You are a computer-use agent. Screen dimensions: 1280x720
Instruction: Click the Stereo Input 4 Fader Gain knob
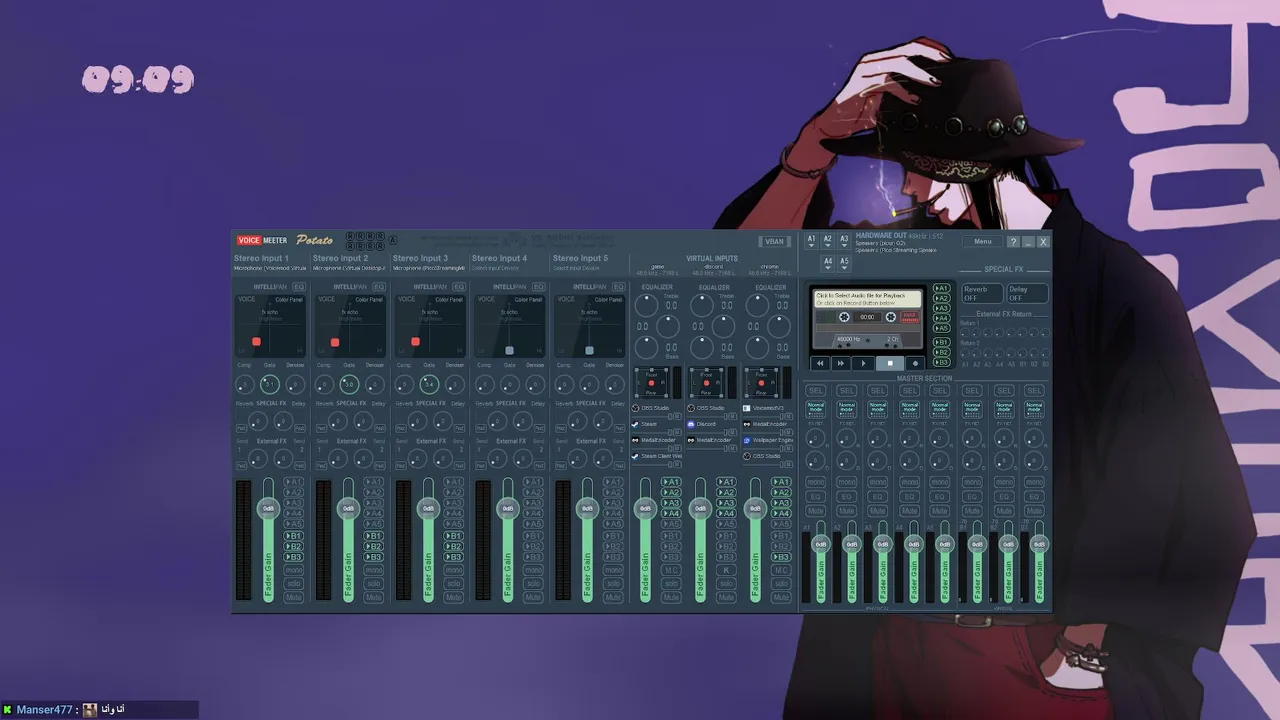tap(508, 508)
